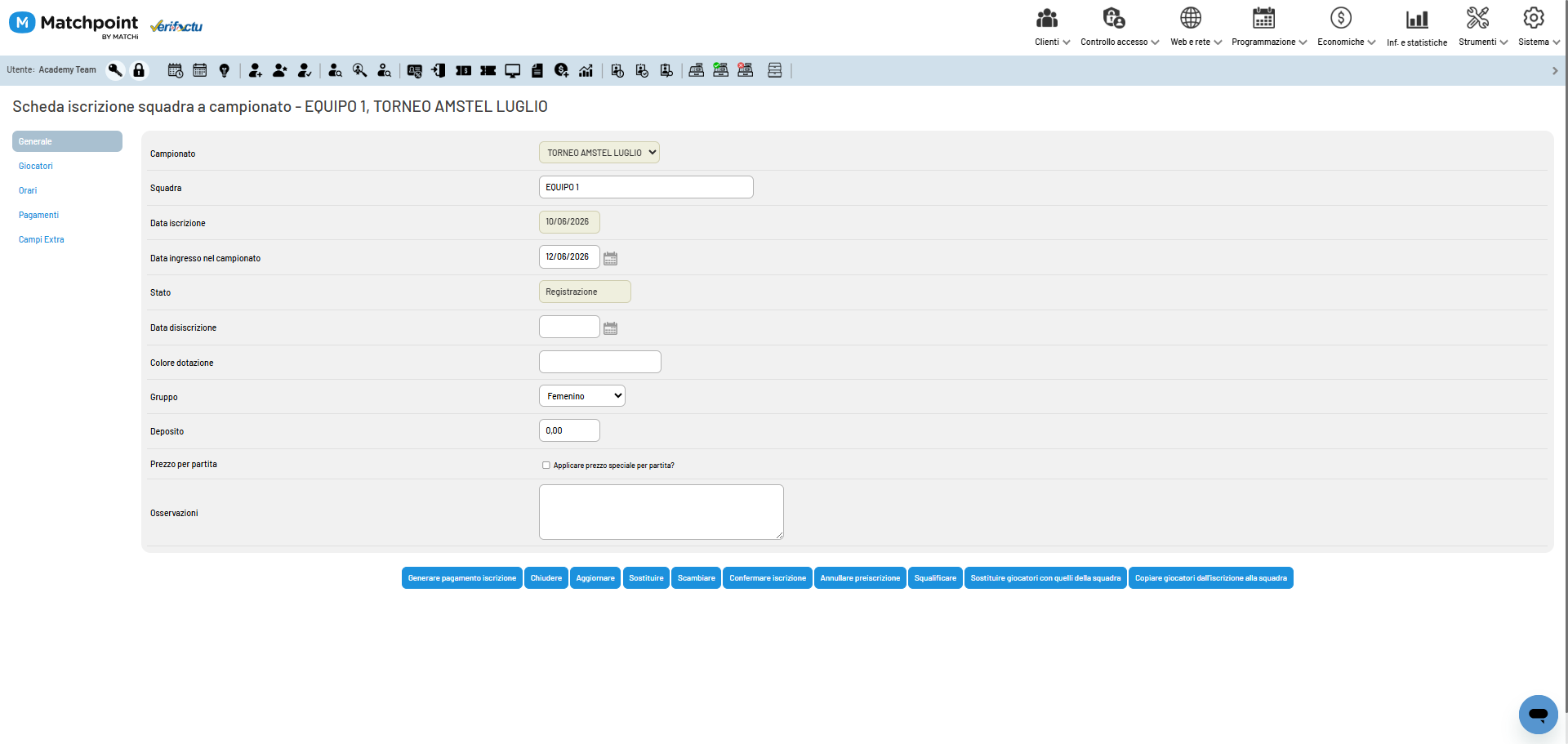Screen dimensions: 1568x744
Task: Click Sostituire giocatori con quelli della squadra
Action: click(1045, 578)
